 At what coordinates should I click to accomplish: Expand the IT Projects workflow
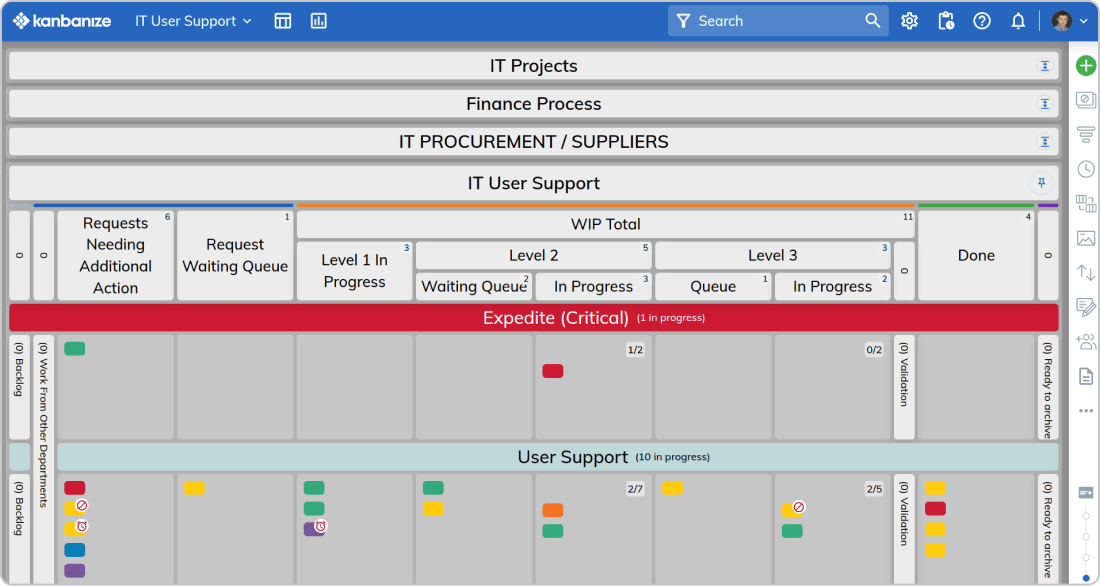(1045, 66)
